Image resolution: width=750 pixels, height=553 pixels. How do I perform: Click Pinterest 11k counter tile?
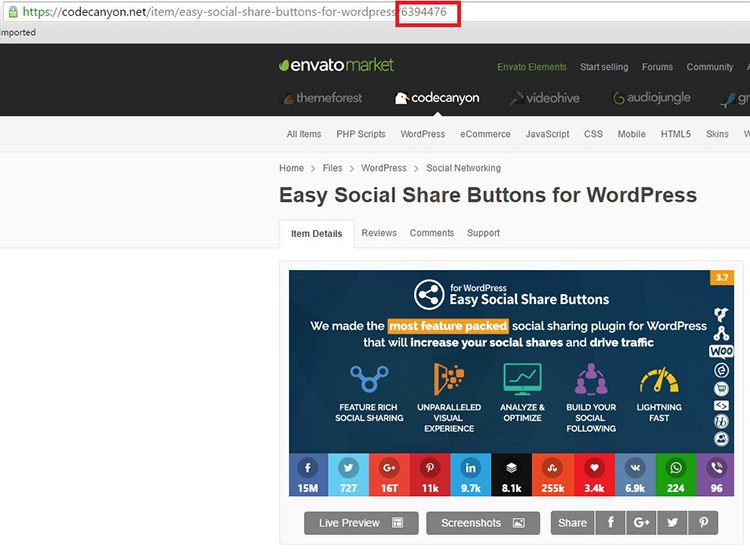click(x=430, y=475)
